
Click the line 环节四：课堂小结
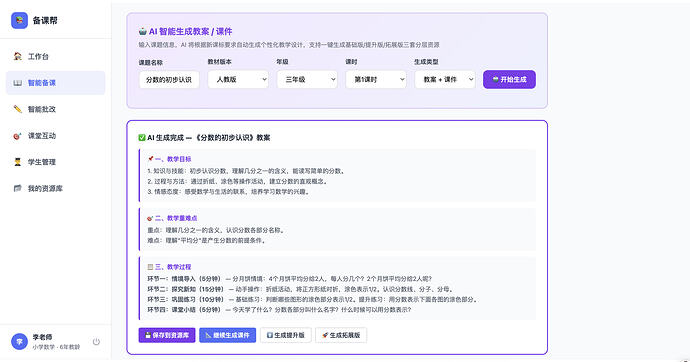pos(279,310)
